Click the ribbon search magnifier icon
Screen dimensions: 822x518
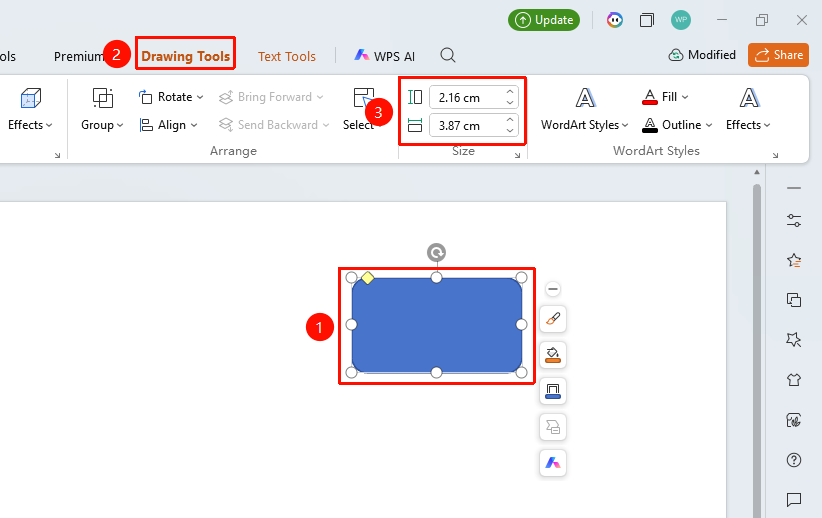[x=448, y=55]
